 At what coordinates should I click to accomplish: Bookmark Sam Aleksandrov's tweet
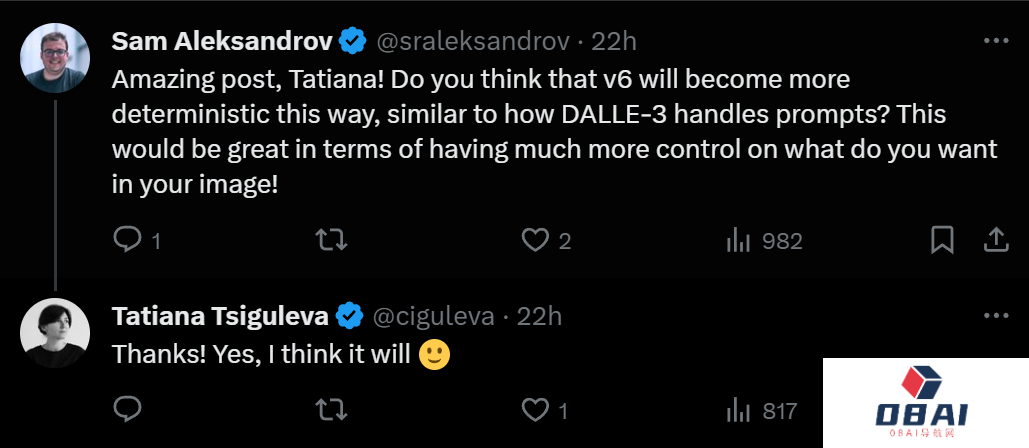[x=941, y=240]
